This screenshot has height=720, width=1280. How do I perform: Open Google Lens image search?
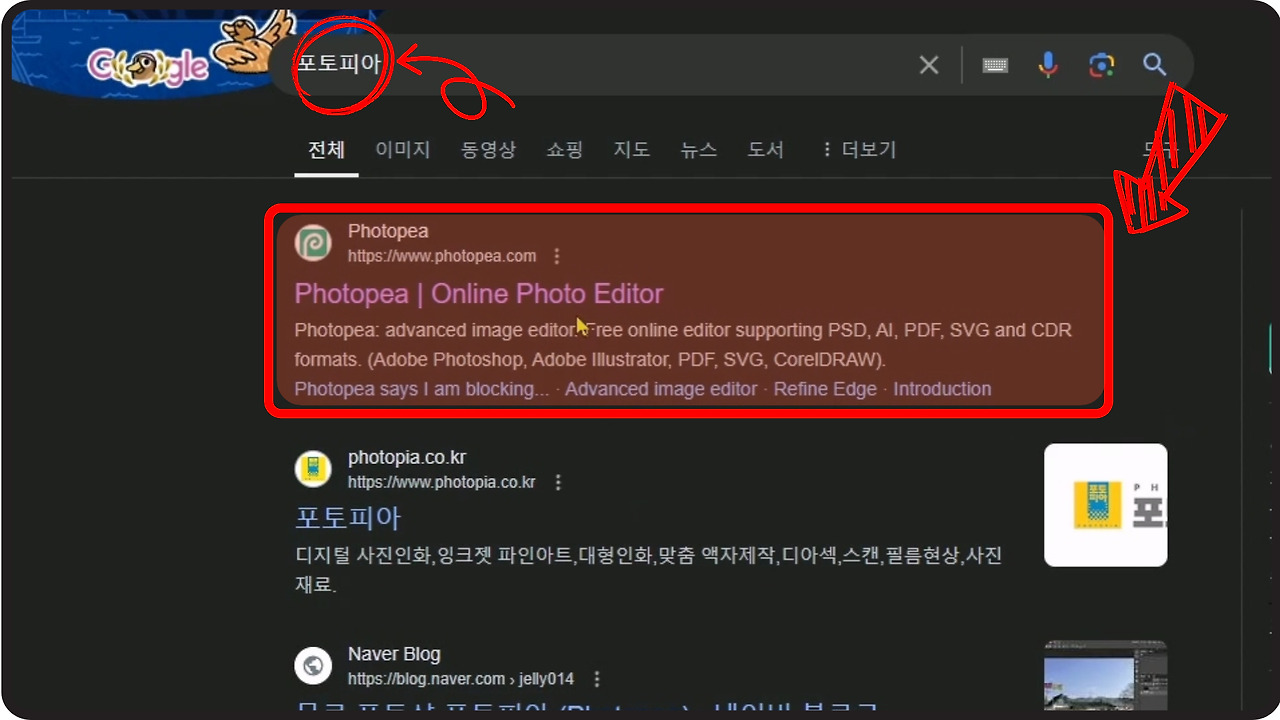point(1101,65)
